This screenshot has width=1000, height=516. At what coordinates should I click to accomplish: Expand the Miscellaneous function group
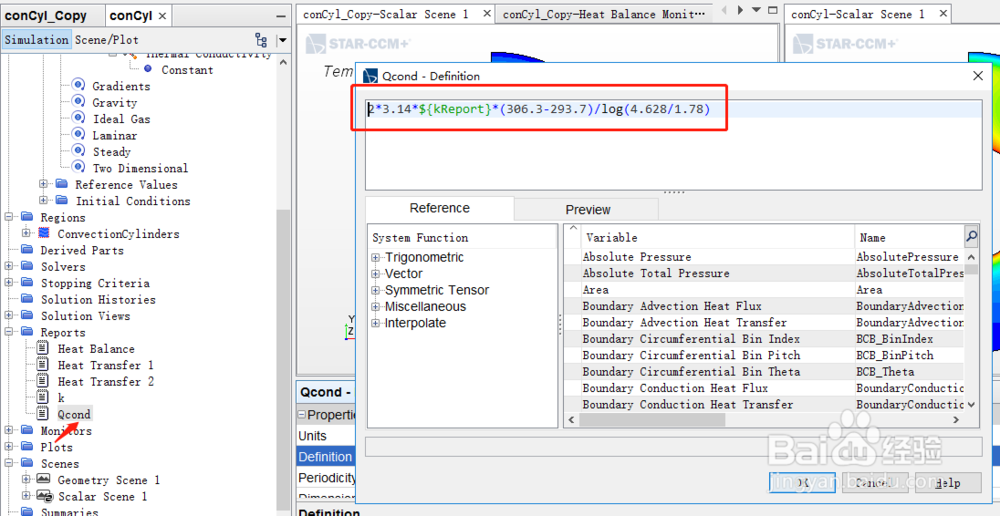click(376, 307)
